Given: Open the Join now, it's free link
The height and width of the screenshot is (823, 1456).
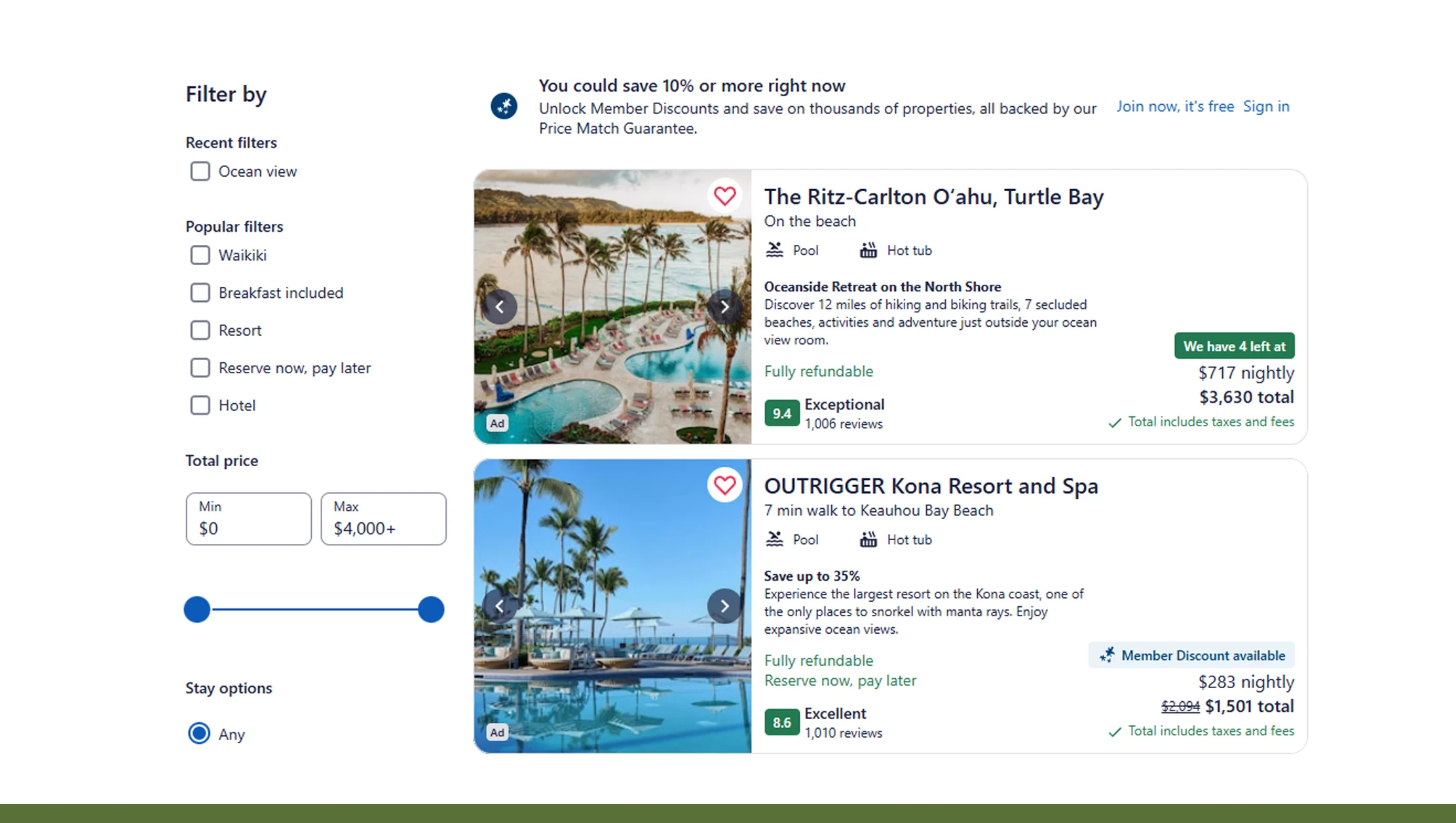Looking at the screenshot, I should tap(1175, 106).
